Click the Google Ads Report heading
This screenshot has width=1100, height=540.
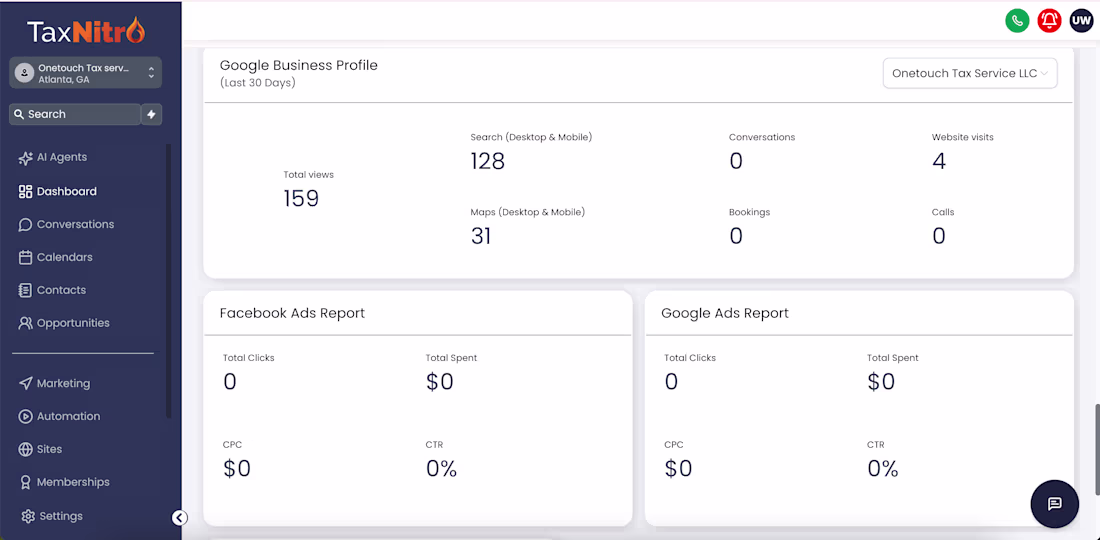pos(725,313)
